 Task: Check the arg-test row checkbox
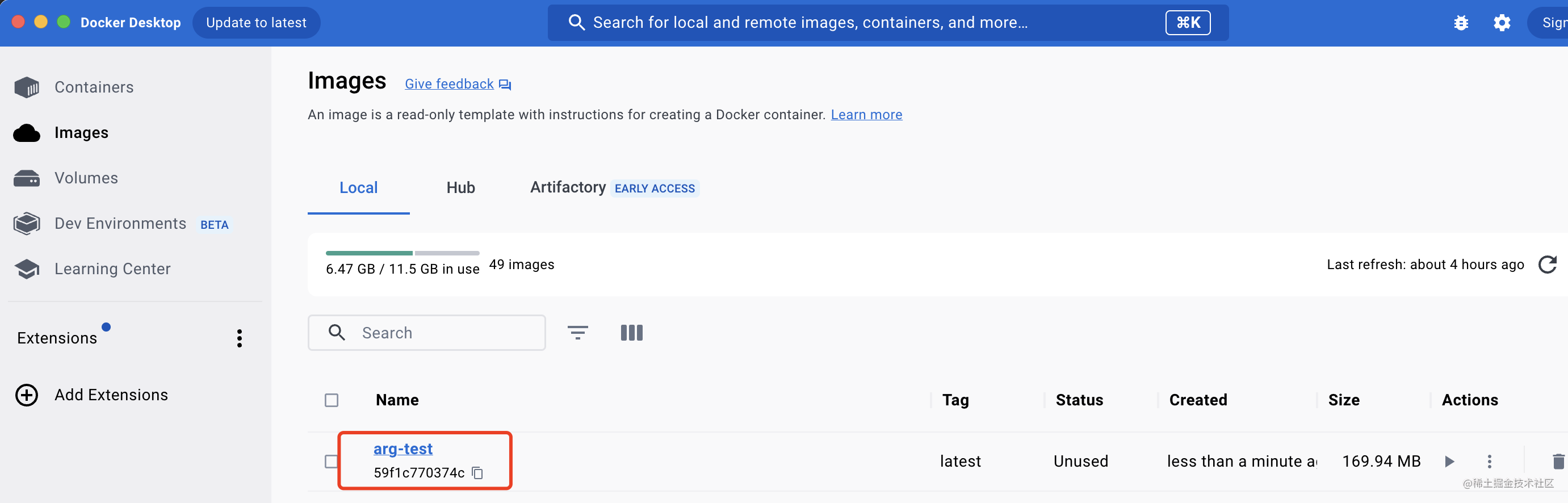click(x=331, y=462)
